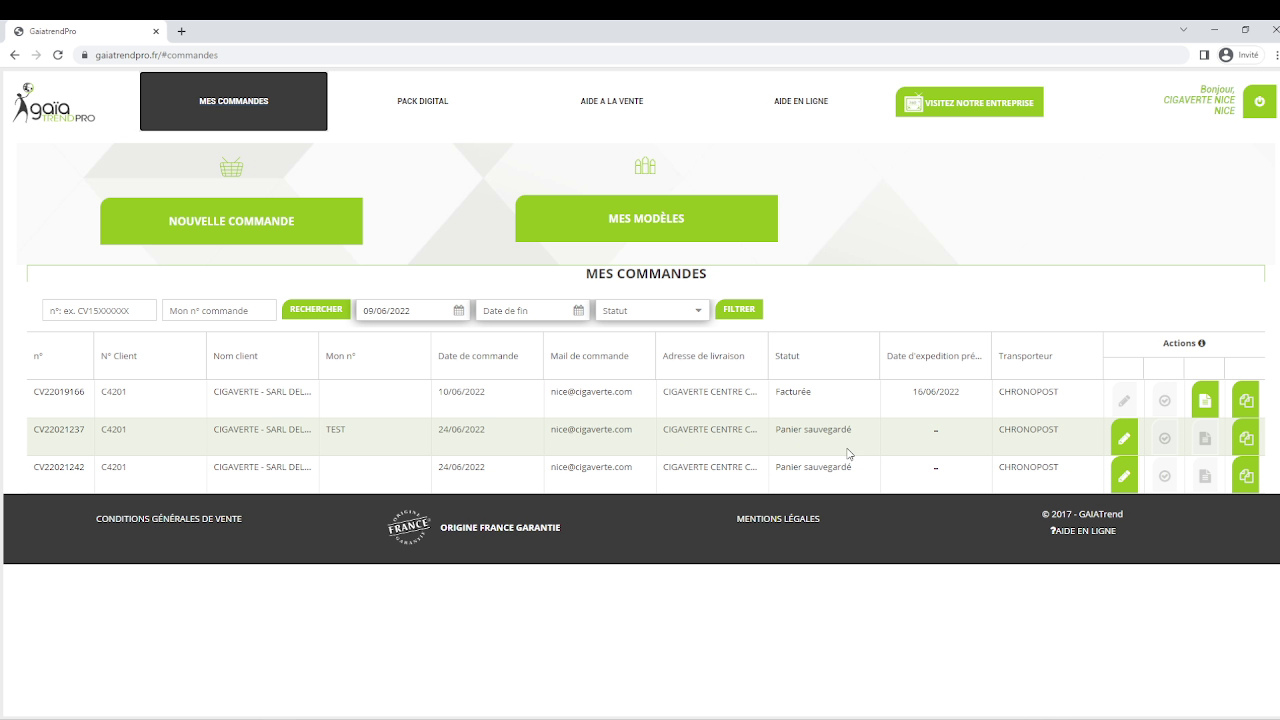The width and height of the screenshot is (1280, 720).
Task: Open the Aide en Ligne top menu
Action: tap(801, 101)
